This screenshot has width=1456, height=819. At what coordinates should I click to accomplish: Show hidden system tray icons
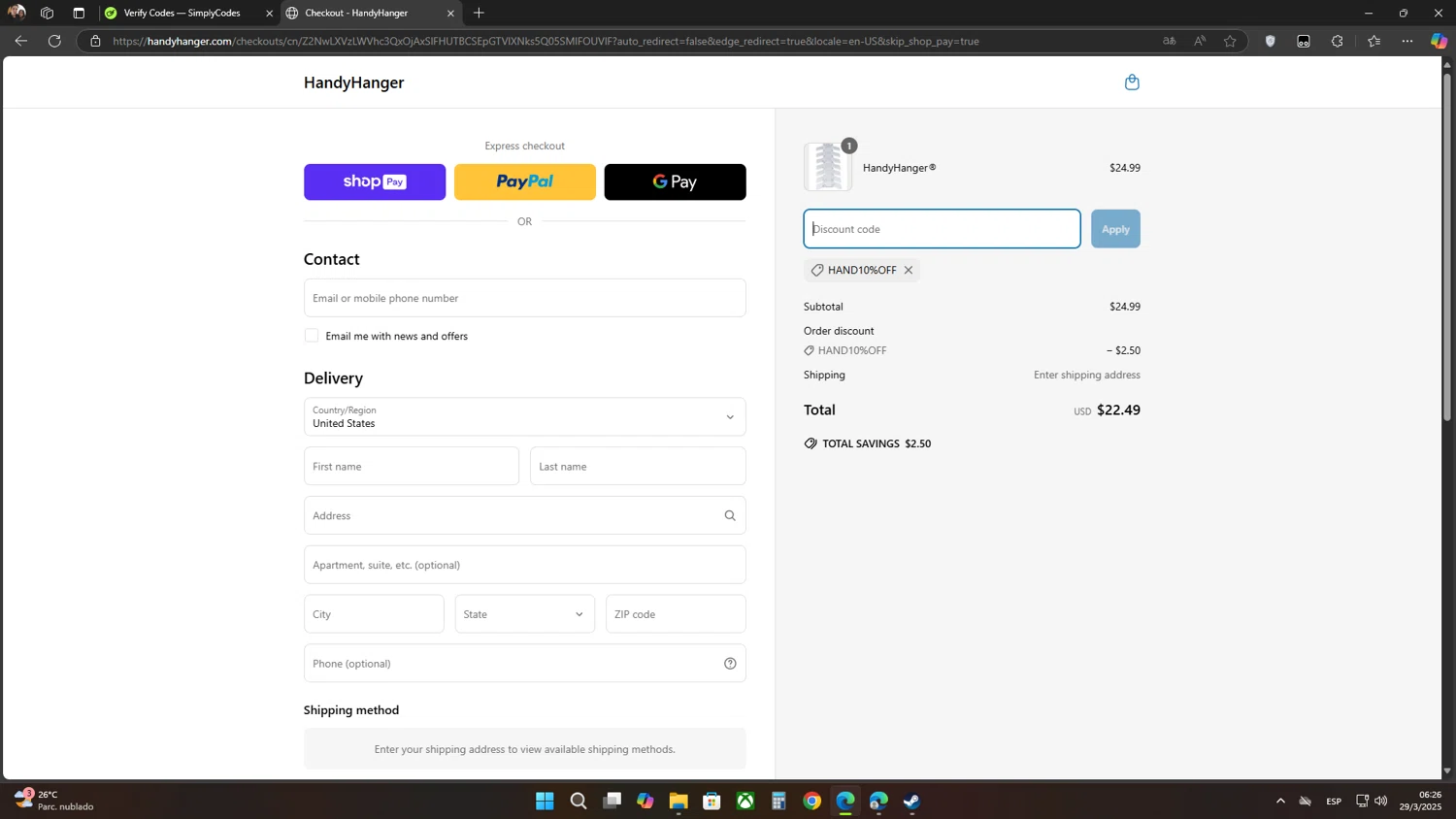(x=1280, y=801)
